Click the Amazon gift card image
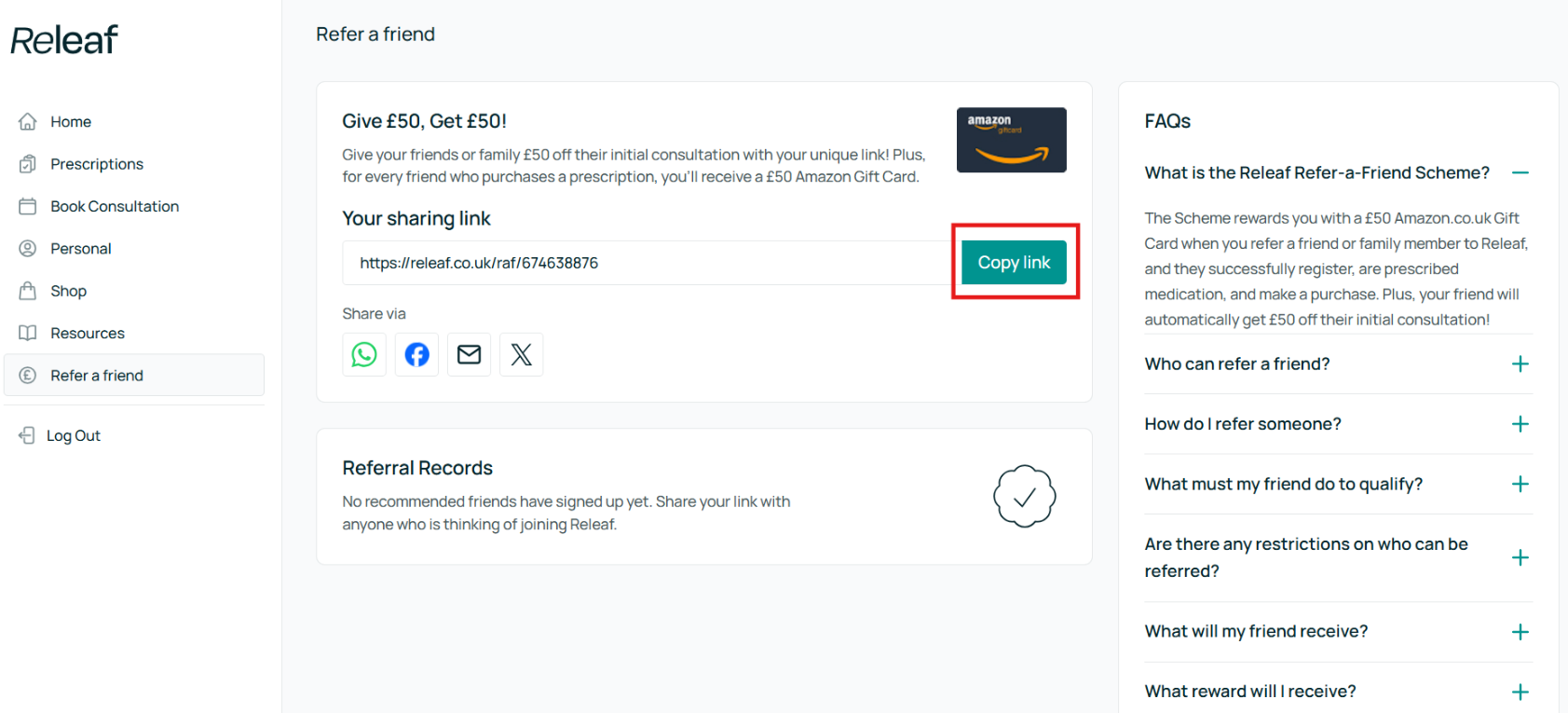This screenshot has width=1568, height=713. pyautogui.click(x=1012, y=140)
